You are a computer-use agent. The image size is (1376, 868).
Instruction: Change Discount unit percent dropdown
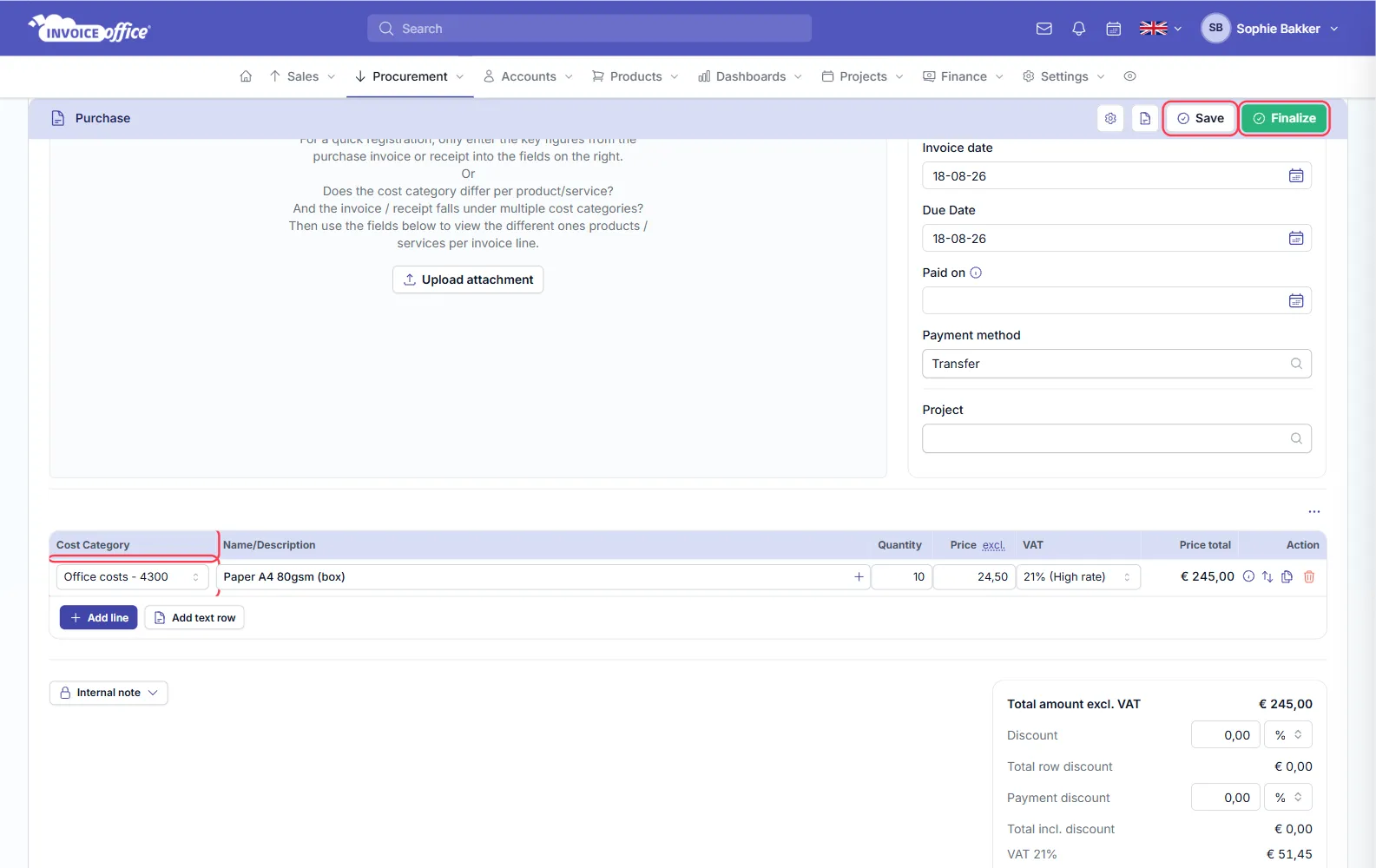pyautogui.click(x=1287, y=735)
